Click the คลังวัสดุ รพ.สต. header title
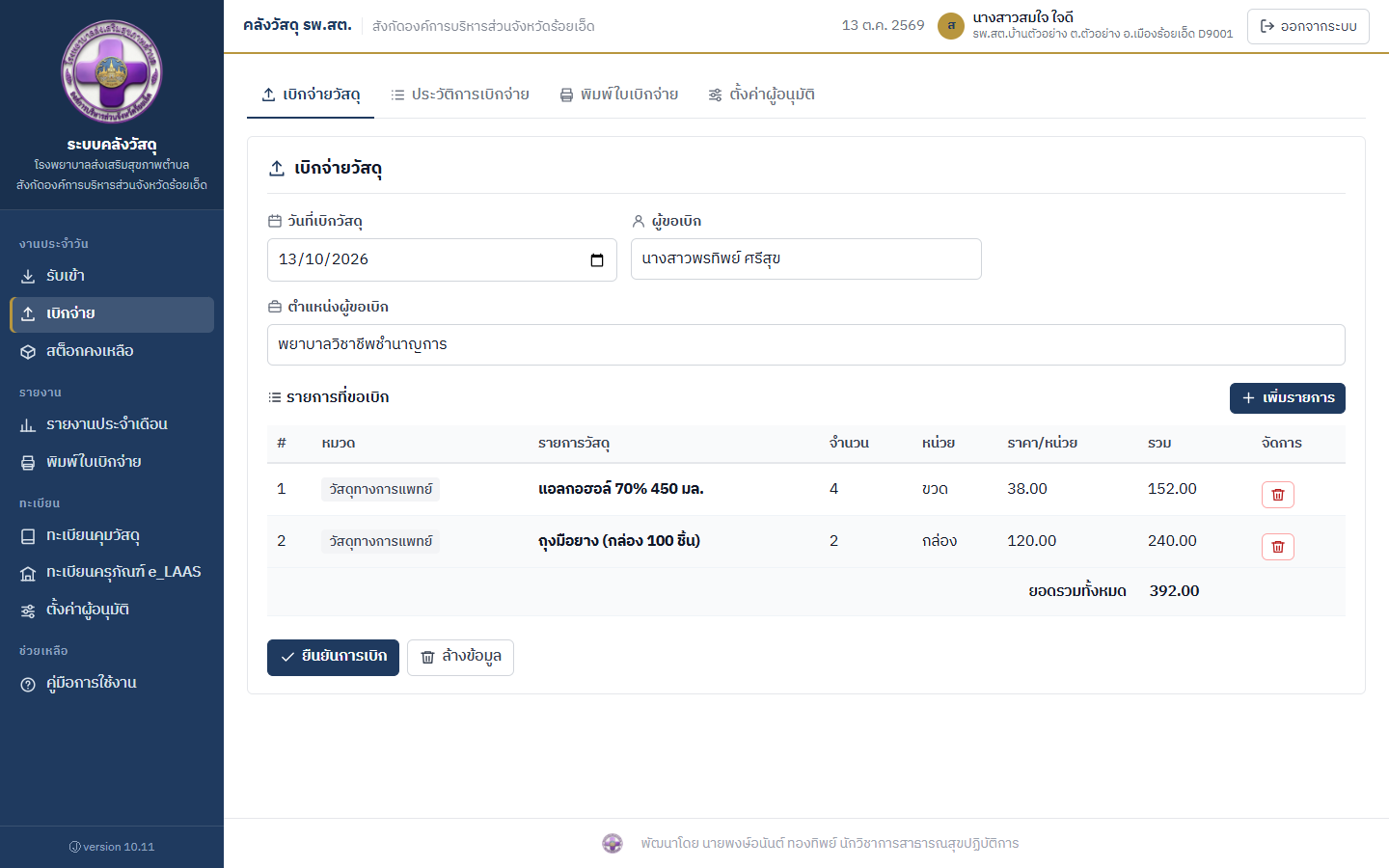The width and height of the screenshot is (1389, 868). pos(297,26)
